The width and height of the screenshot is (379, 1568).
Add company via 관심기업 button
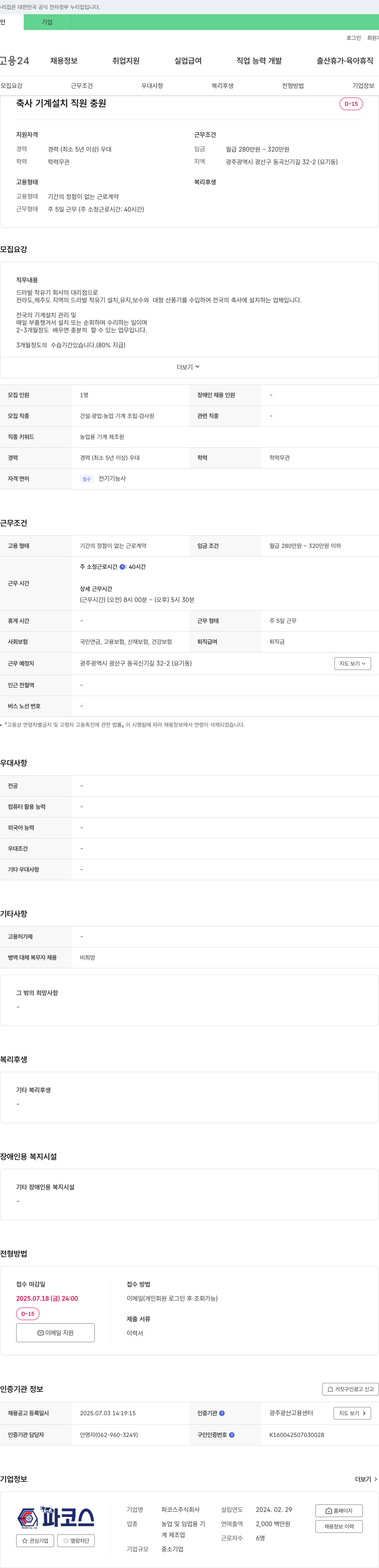pos(35,1541)
